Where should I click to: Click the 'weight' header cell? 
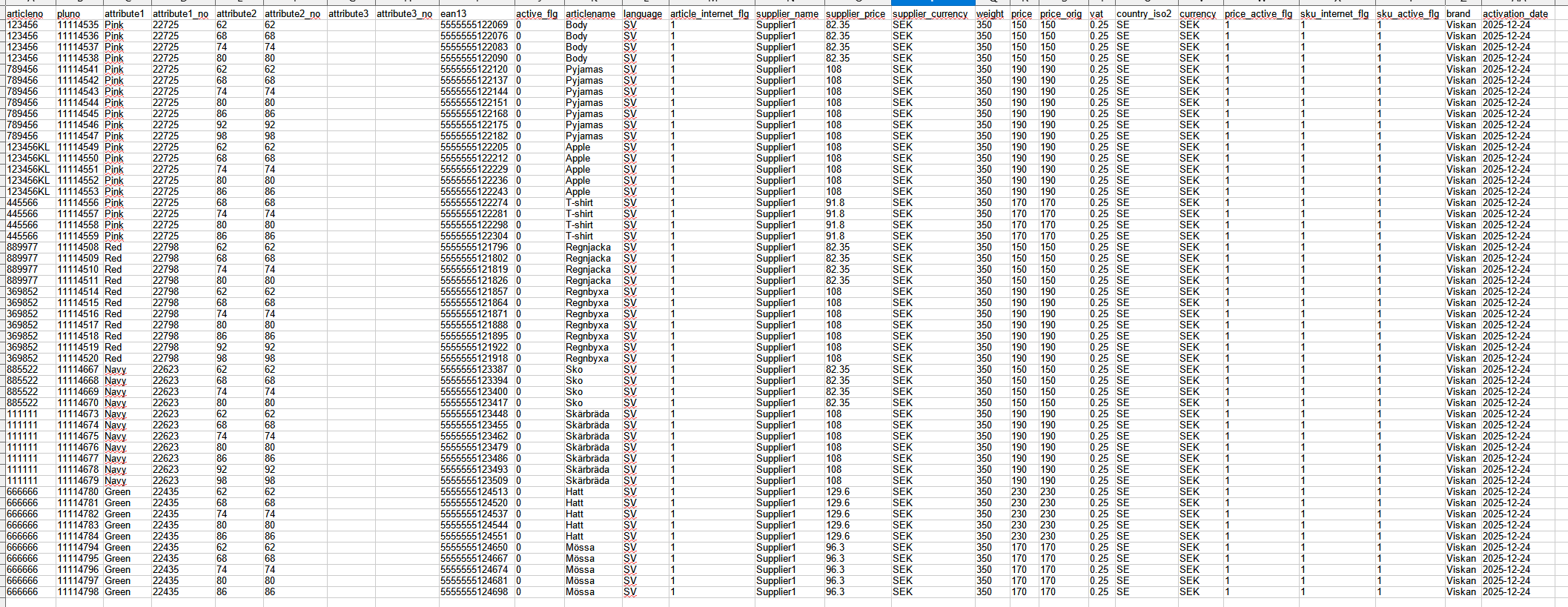(x=990, y=14)
